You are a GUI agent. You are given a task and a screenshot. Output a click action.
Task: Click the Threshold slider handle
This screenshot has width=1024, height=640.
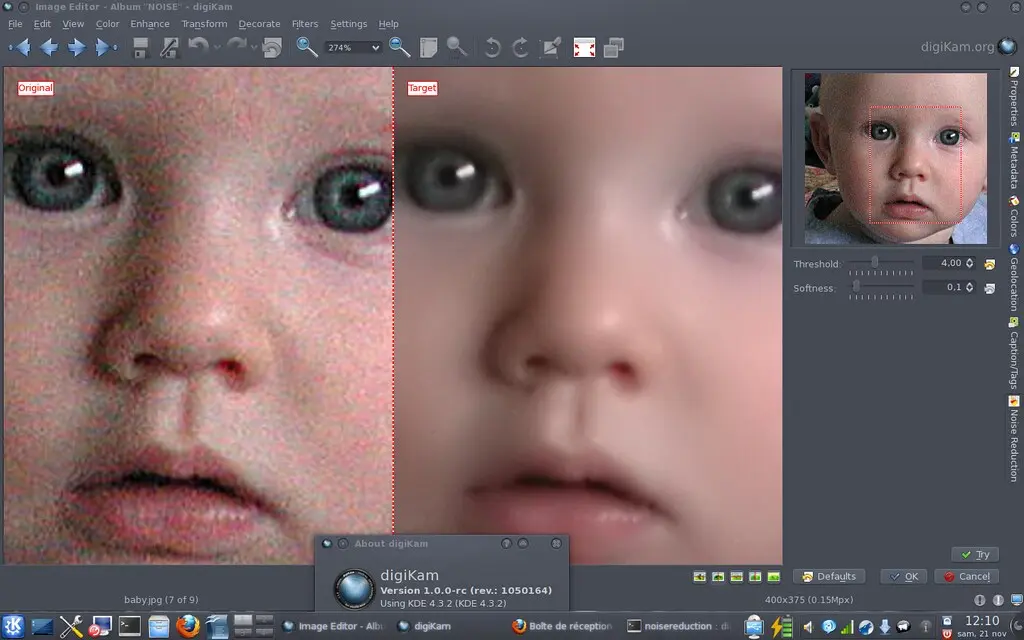[x=875, y=262]
